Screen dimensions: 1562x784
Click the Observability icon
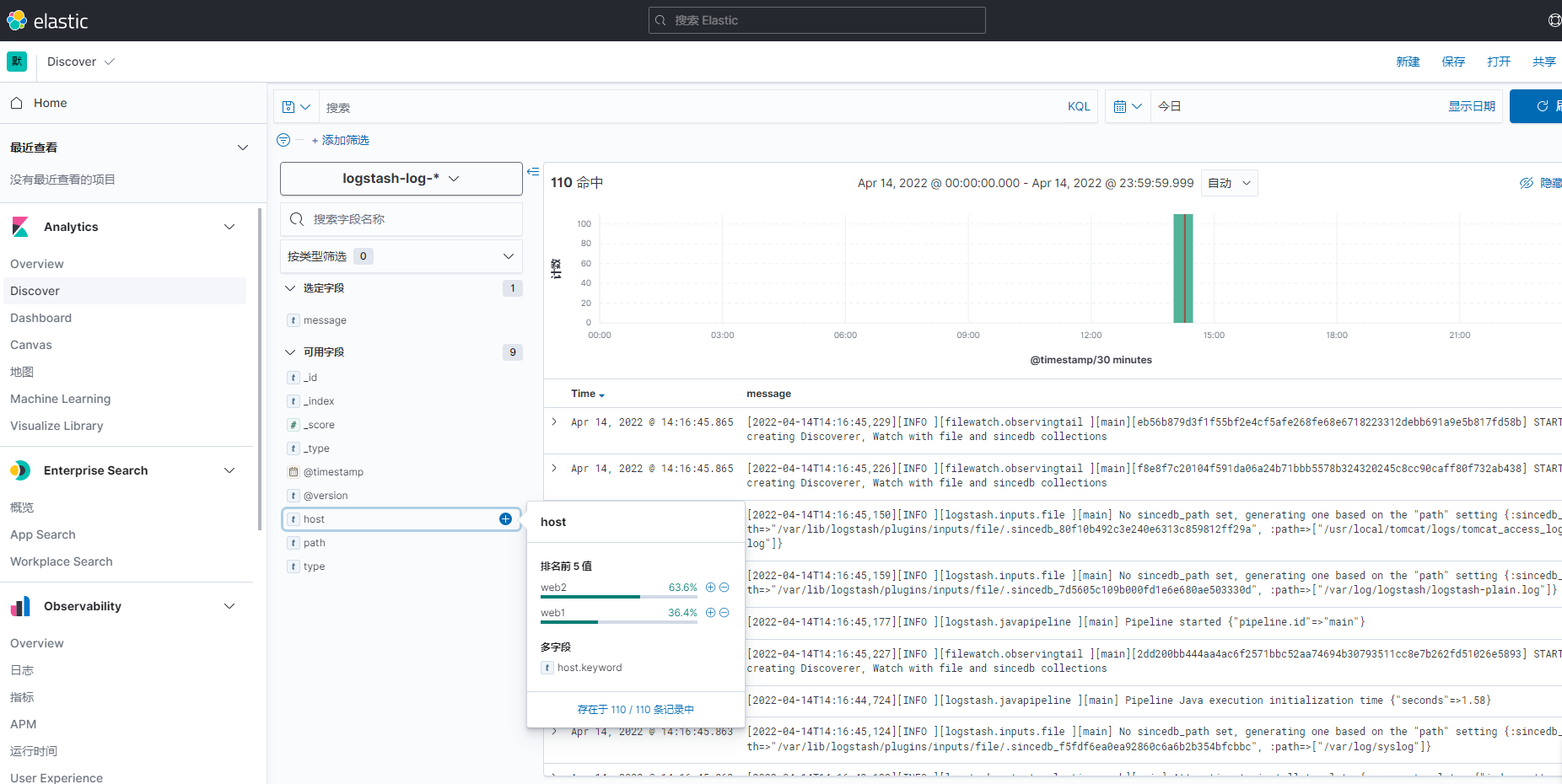point(20,606)
